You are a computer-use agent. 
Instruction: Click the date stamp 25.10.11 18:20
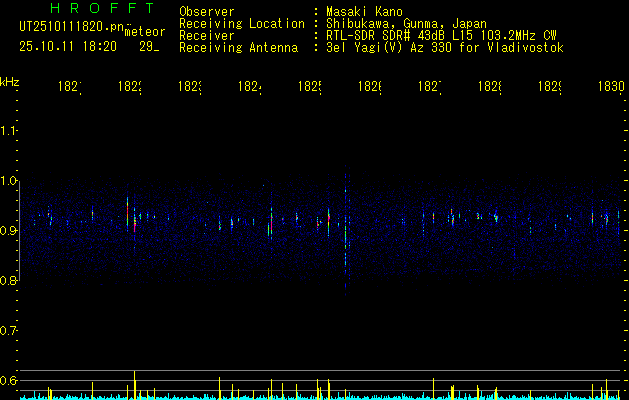[68, 47]
